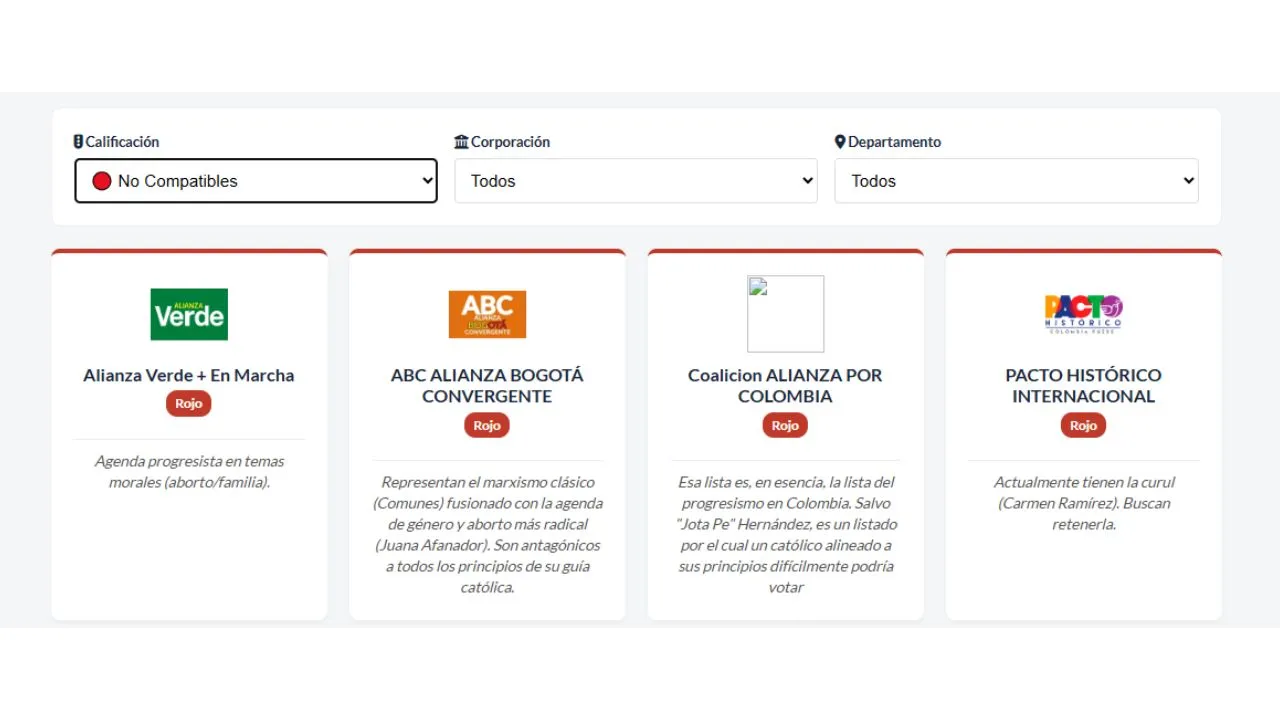Click the ABC Alianza Bogotá Convergente logo
This screenshot has width=1280, height=720.
click(x=487, y=314)
